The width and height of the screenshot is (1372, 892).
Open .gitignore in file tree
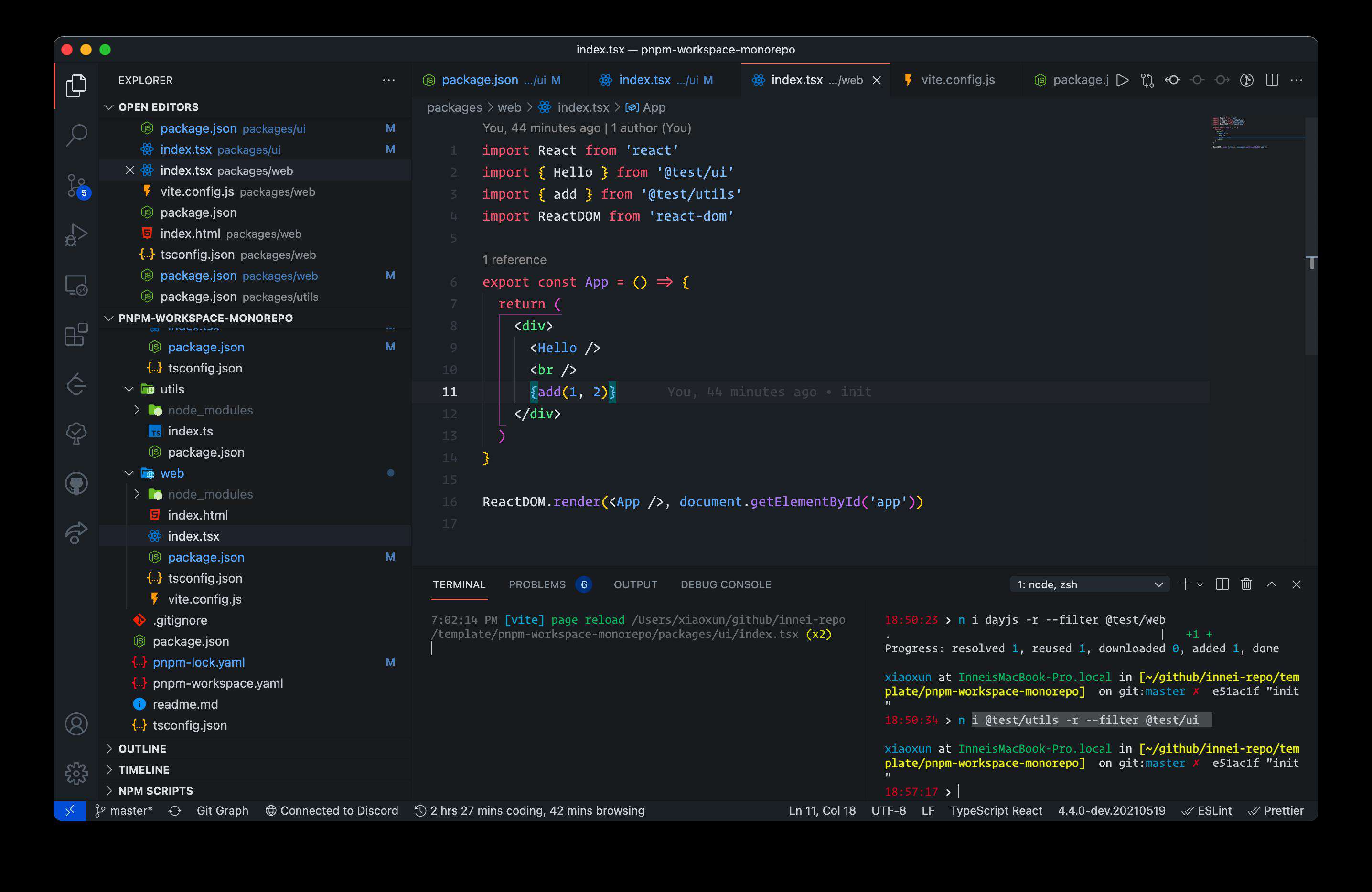coord(179,620)
